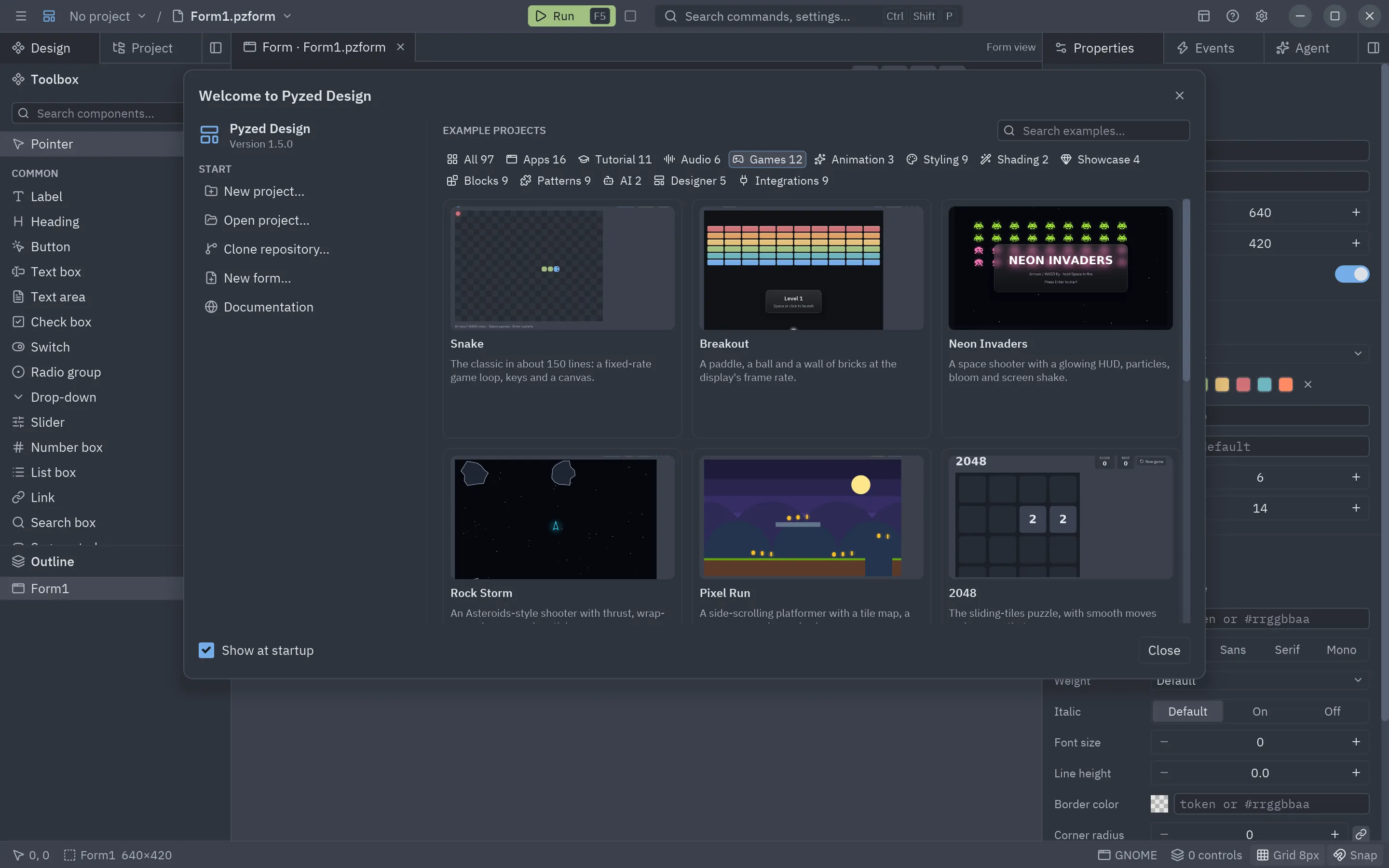Viewport: 1389px width, 868px height.
Task: Close the Form1.pzform editor tab
Action: tap(401, 47)
